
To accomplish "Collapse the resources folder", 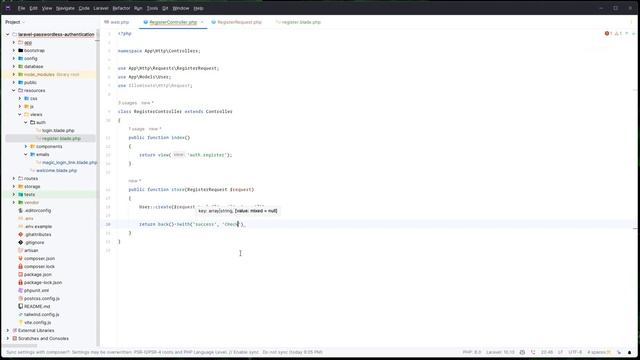I will click(x=14, y=90).
